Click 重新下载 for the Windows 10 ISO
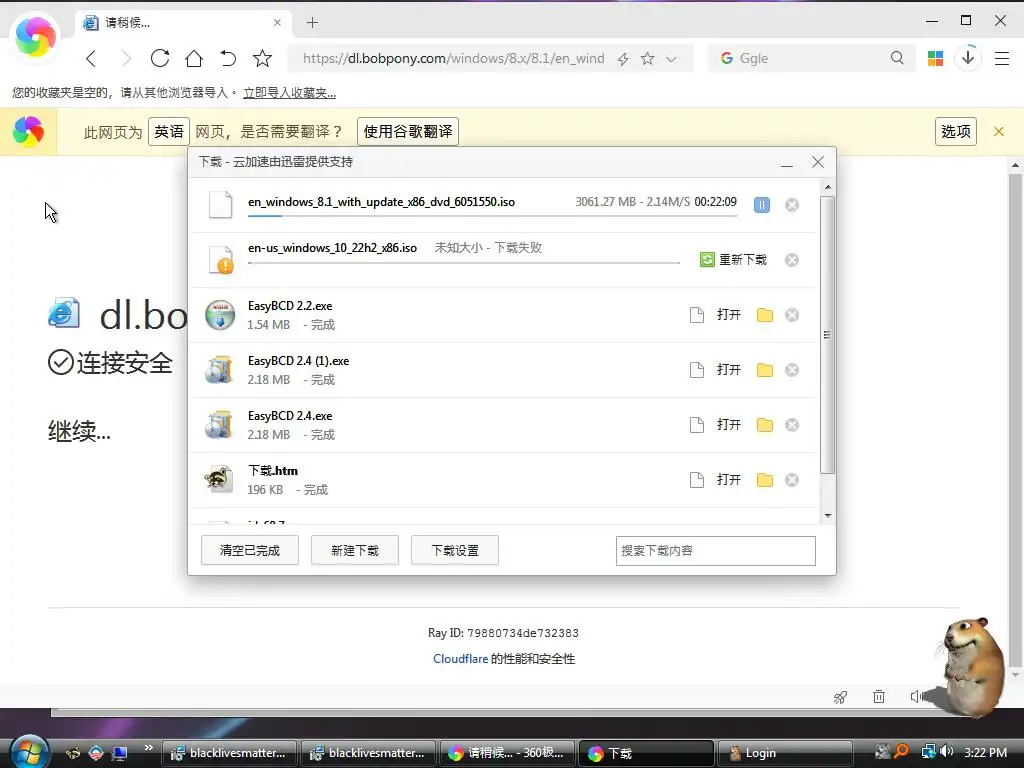Screen dimensions: 1024x768 (733, 260)
